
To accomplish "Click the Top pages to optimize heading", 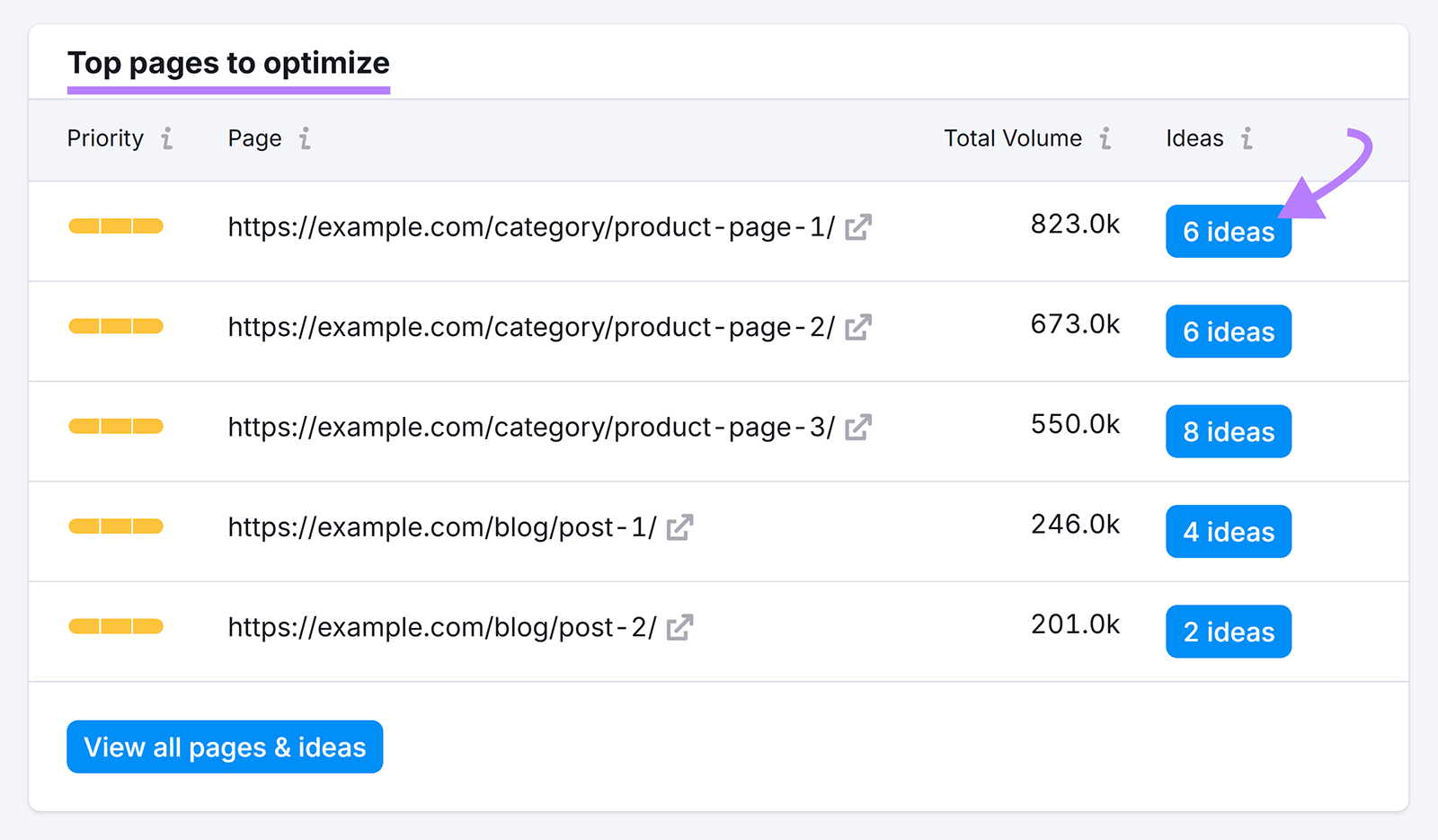I will click(229, 63).
